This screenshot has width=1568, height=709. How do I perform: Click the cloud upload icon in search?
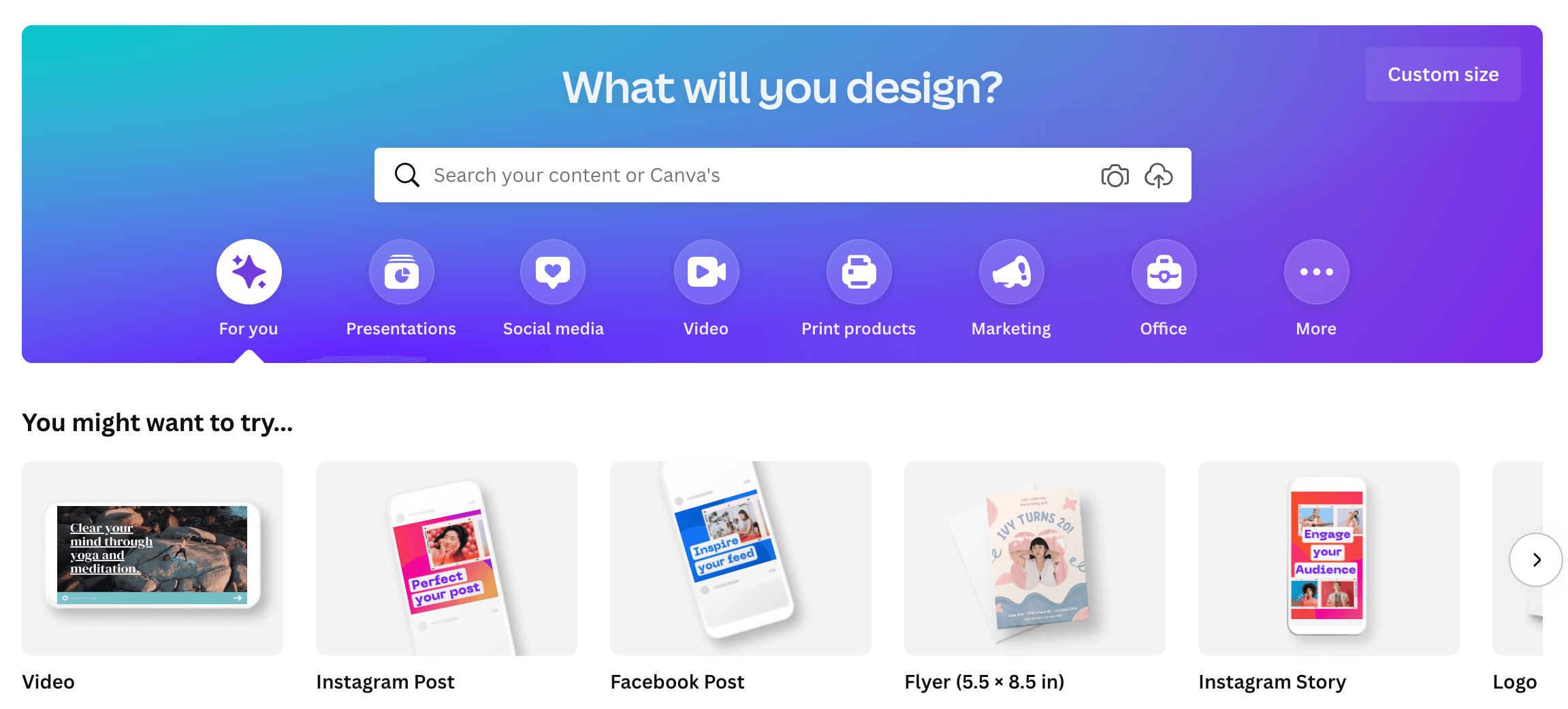(x=1158, y=176)
